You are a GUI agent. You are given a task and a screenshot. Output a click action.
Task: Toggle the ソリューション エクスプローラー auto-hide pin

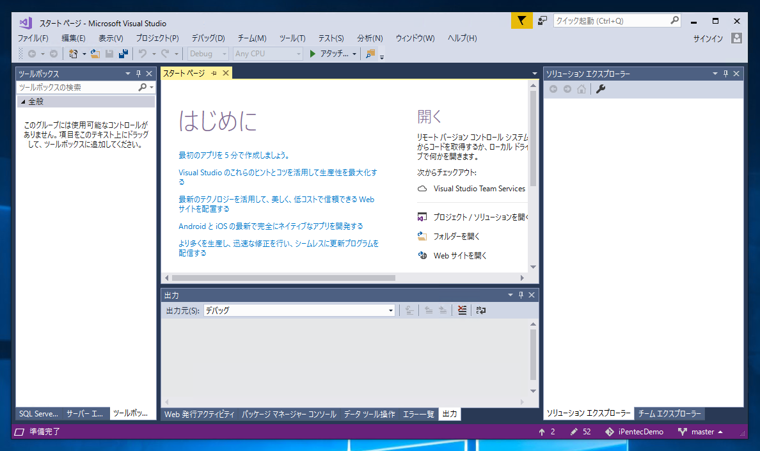[726, 74]
